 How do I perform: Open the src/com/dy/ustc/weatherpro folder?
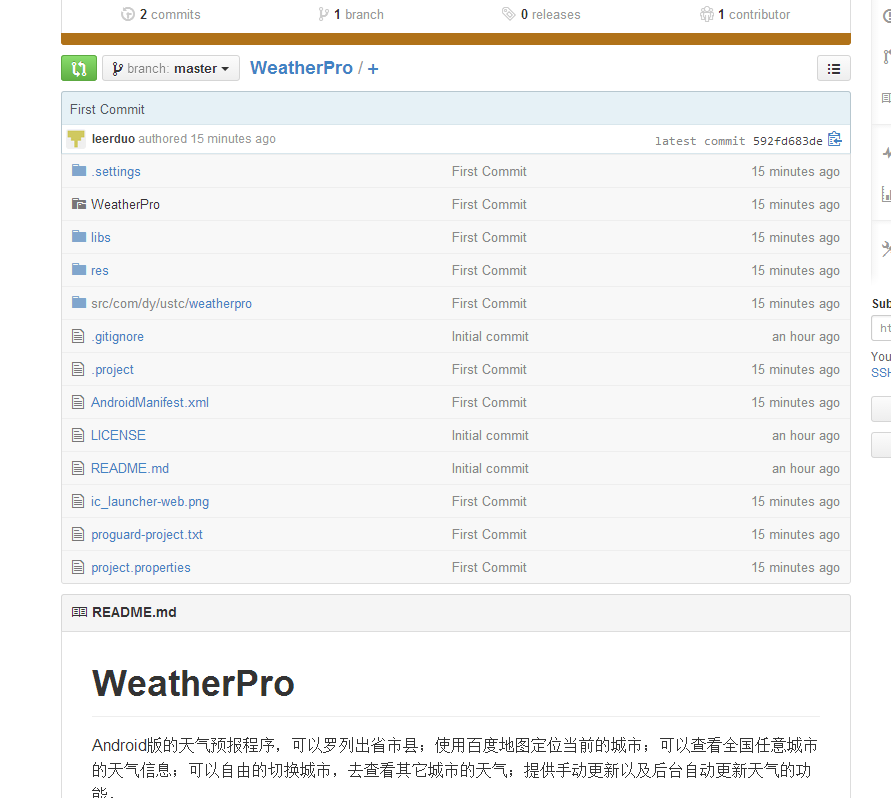[x=171, y=304]
